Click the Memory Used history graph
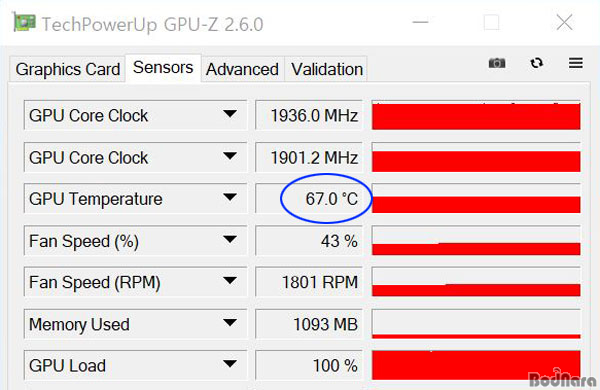The height and width of the screenshot is (390, 600). tap(476, 324)
